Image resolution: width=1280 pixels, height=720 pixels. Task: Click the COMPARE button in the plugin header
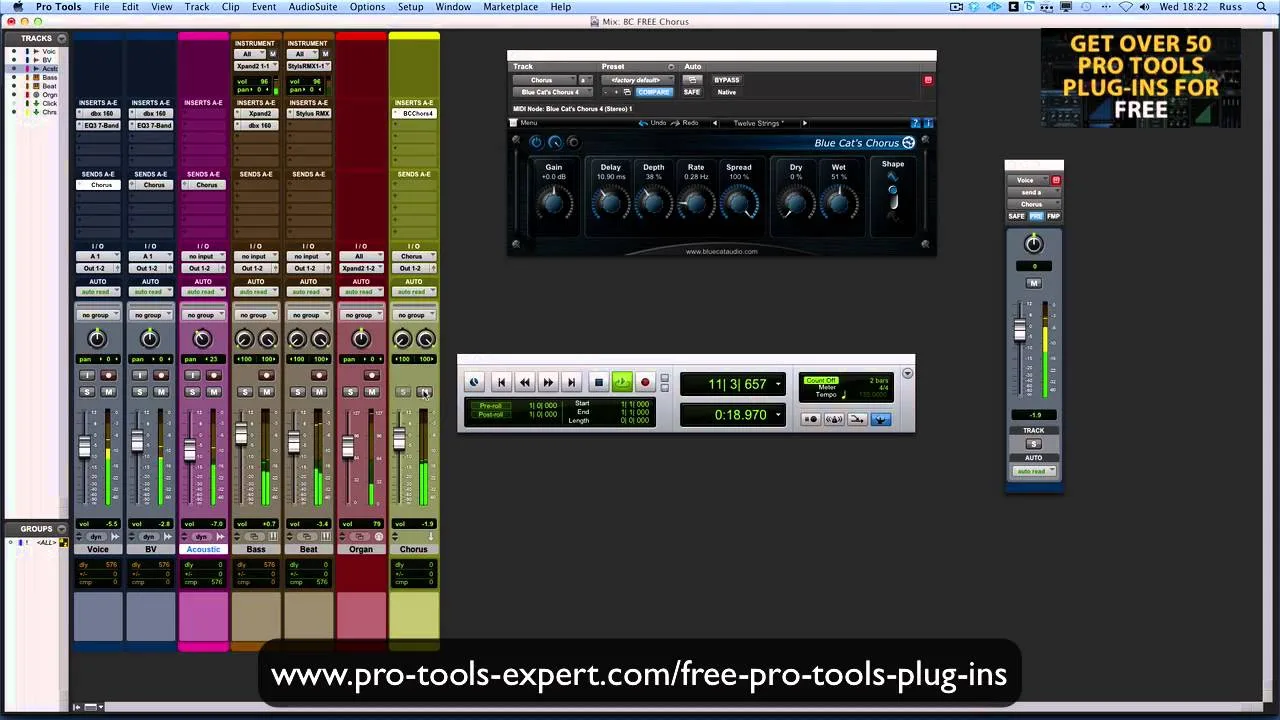(654, 92)
